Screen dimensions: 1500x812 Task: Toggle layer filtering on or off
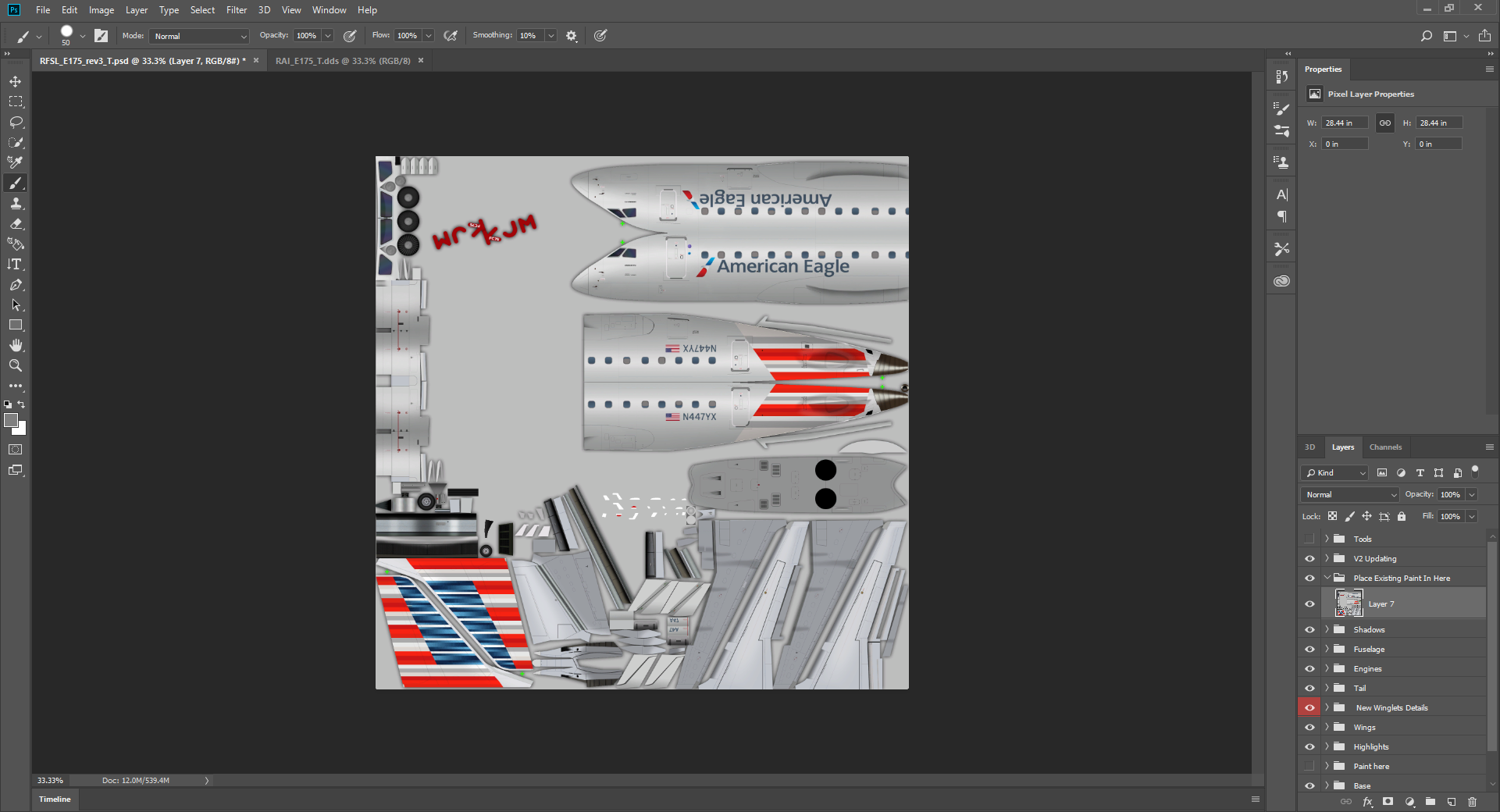pos(1475,471)
